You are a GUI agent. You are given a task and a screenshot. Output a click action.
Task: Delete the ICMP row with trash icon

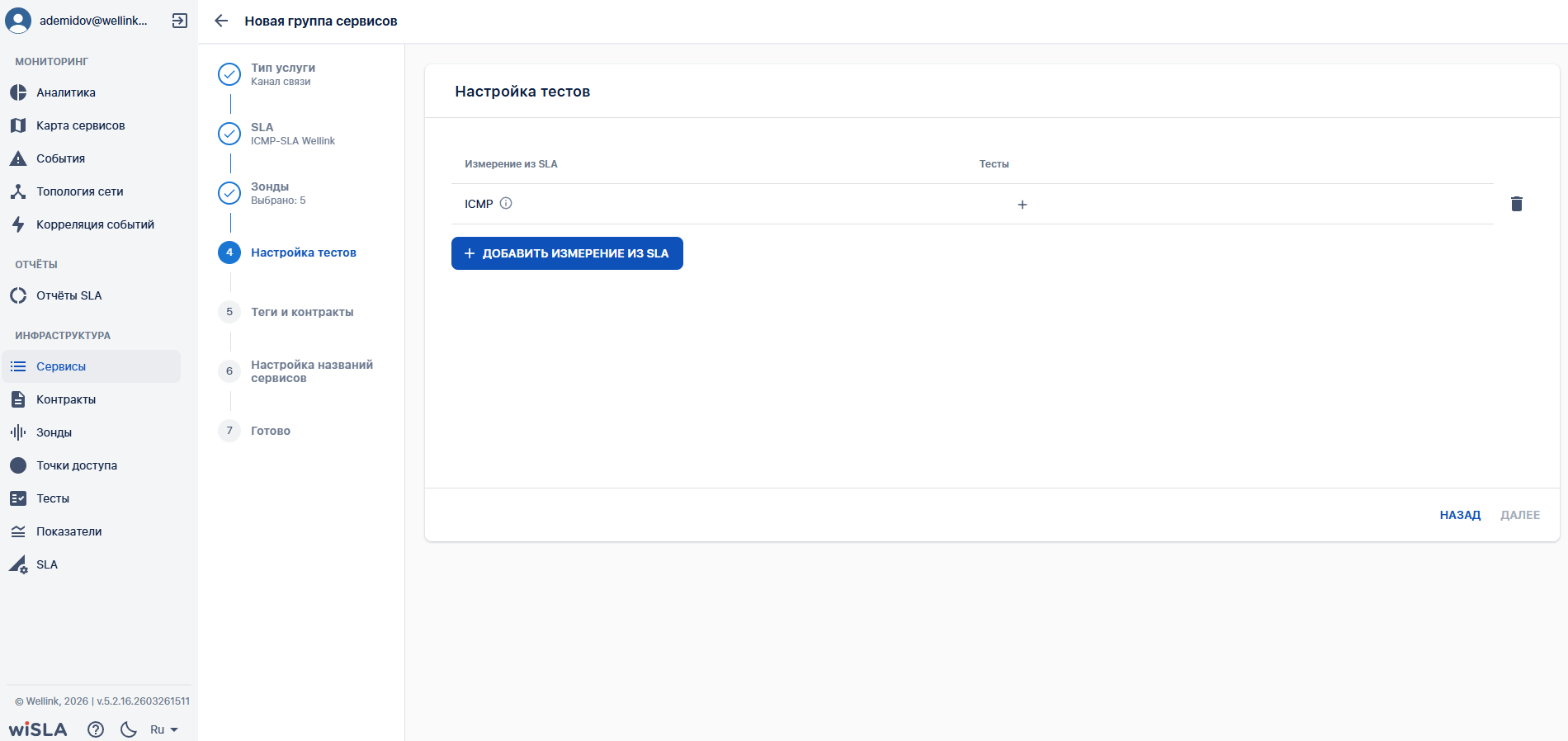pos(1517,204)
